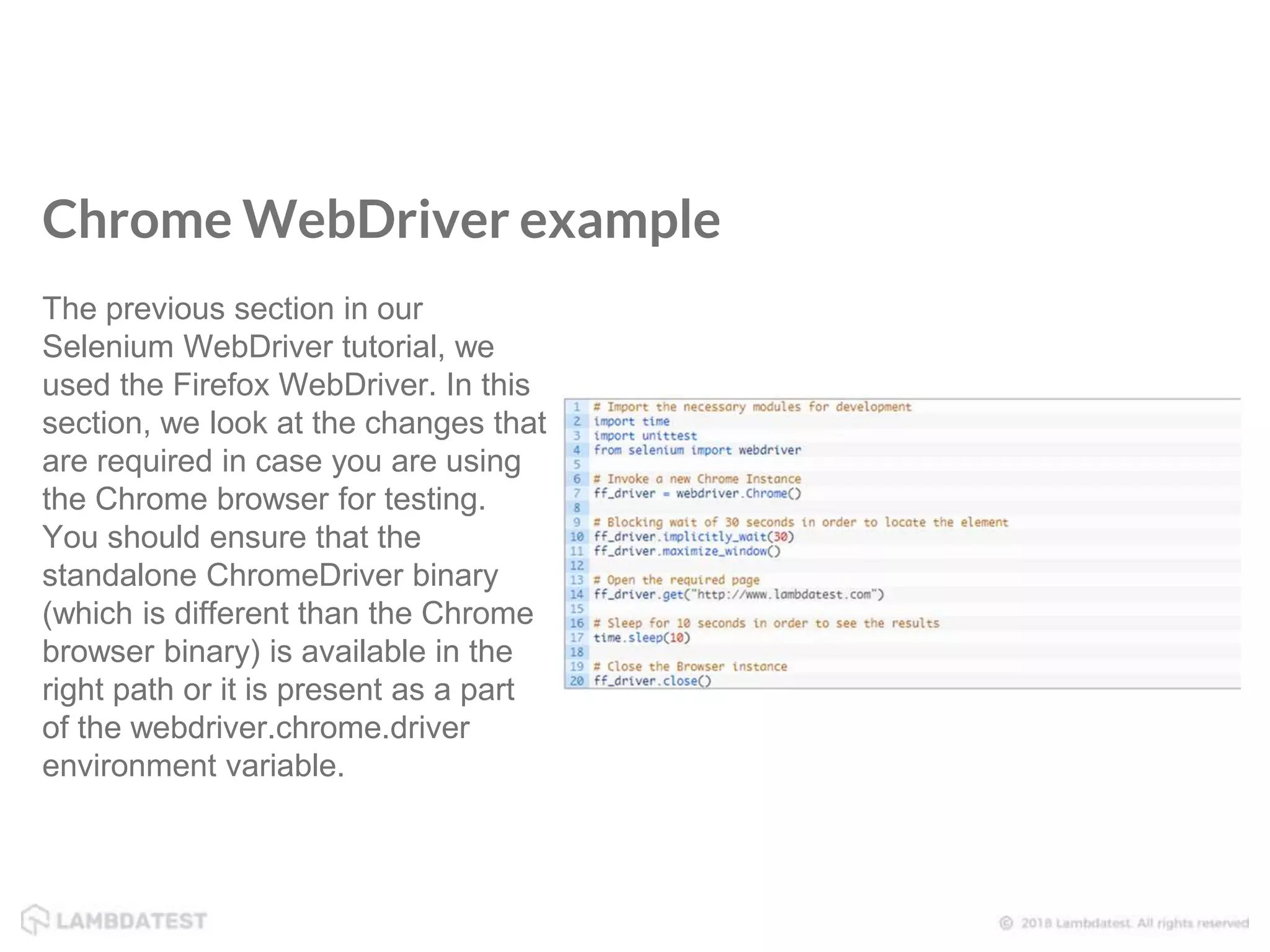This screenshot has height=952, width=1270.
Task: Click code 'time.sleep(10)'
Action: click(642, 638)
